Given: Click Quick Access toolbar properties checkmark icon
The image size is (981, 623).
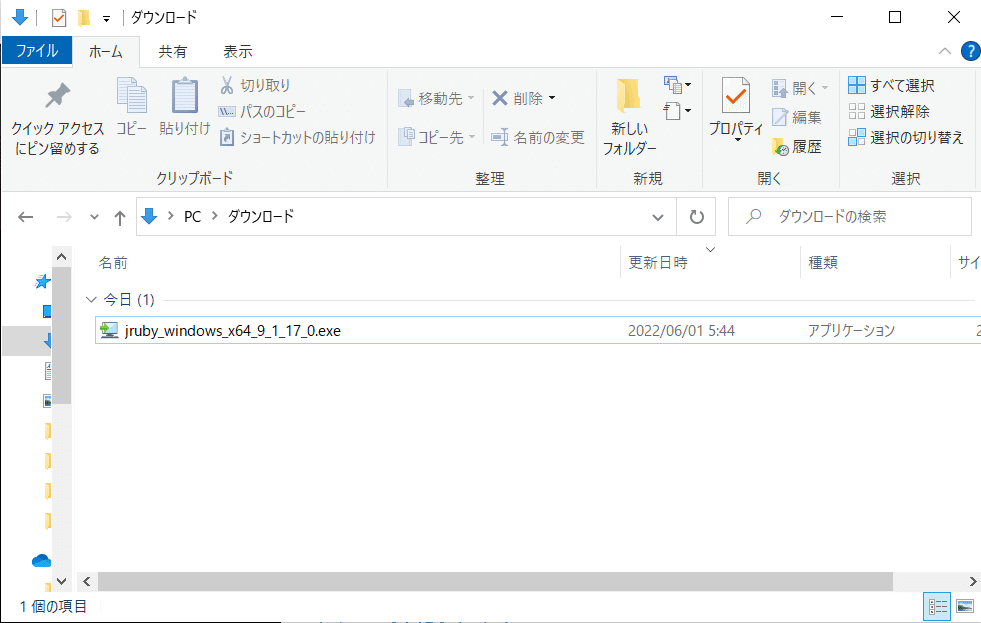Looking at the screenshot, I should (x=59, y=18).
